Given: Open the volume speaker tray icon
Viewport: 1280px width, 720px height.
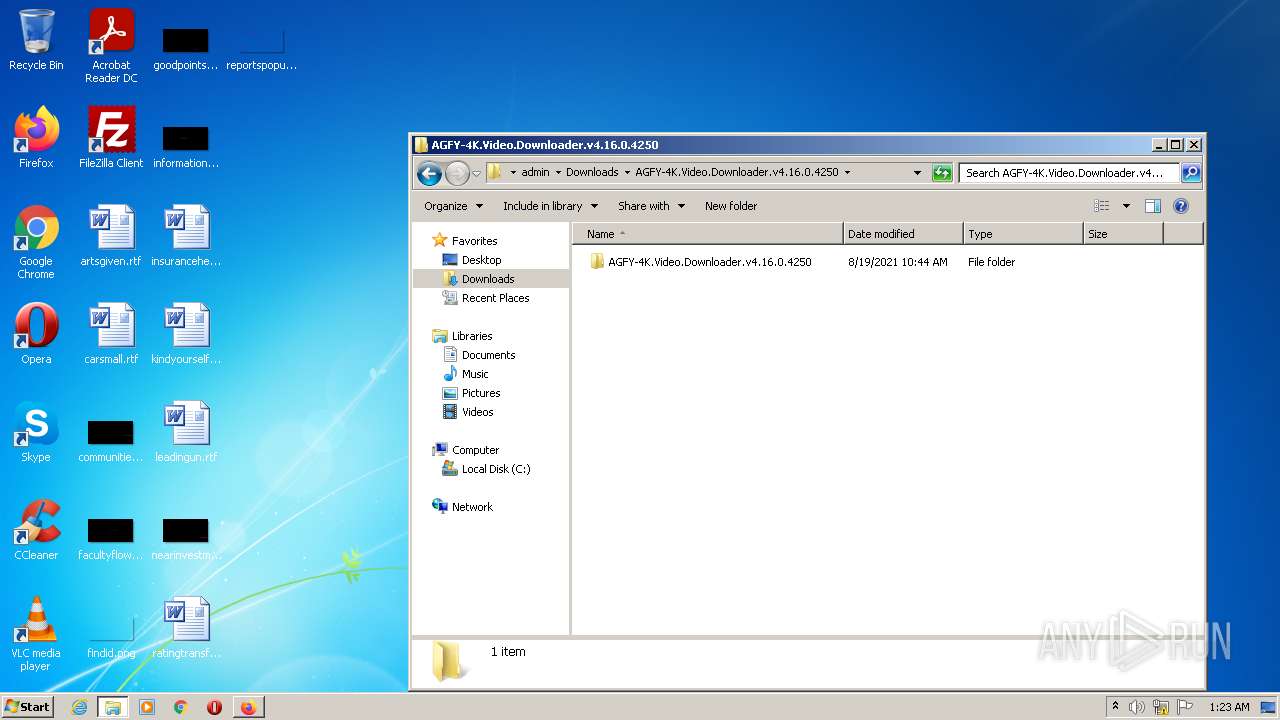Looking at the screenshot, I should (1137, 707).
